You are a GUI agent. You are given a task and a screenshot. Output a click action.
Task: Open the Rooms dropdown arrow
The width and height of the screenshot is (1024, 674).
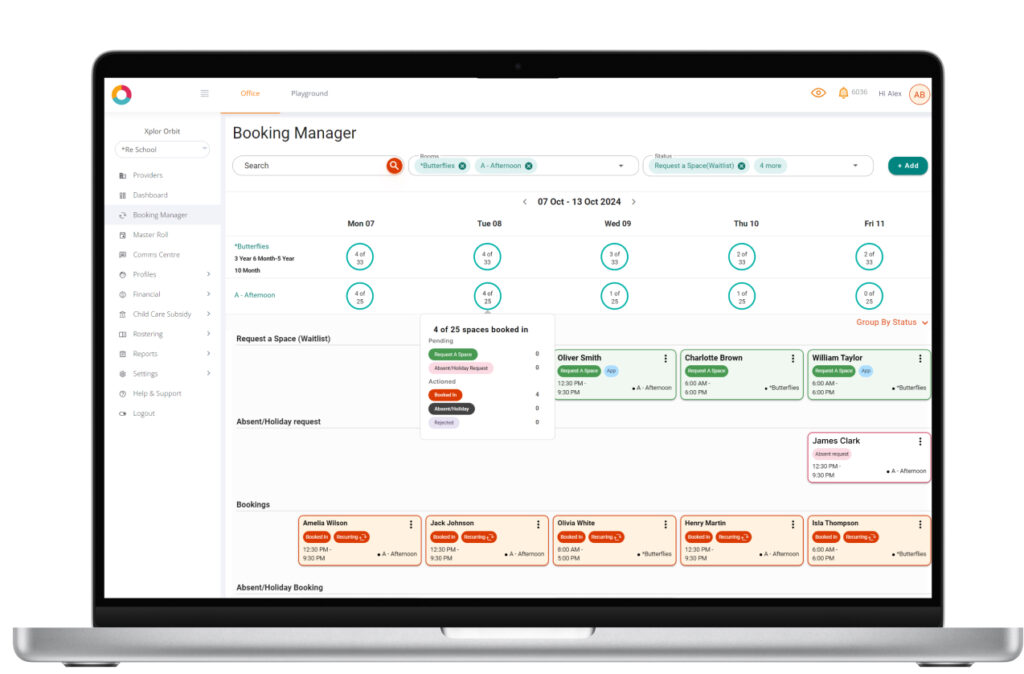point(620,166)
